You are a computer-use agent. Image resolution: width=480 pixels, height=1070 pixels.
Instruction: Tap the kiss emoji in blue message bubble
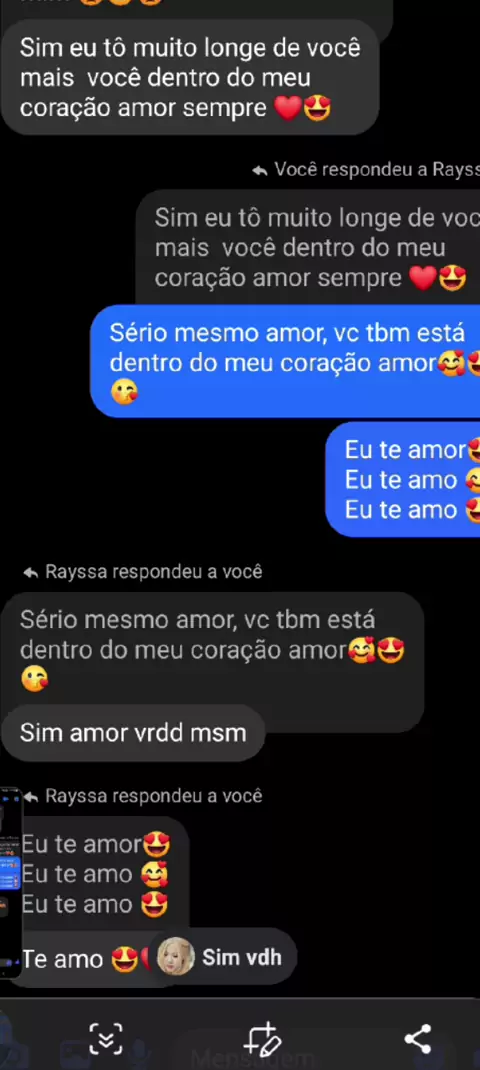tap(124, 392)
